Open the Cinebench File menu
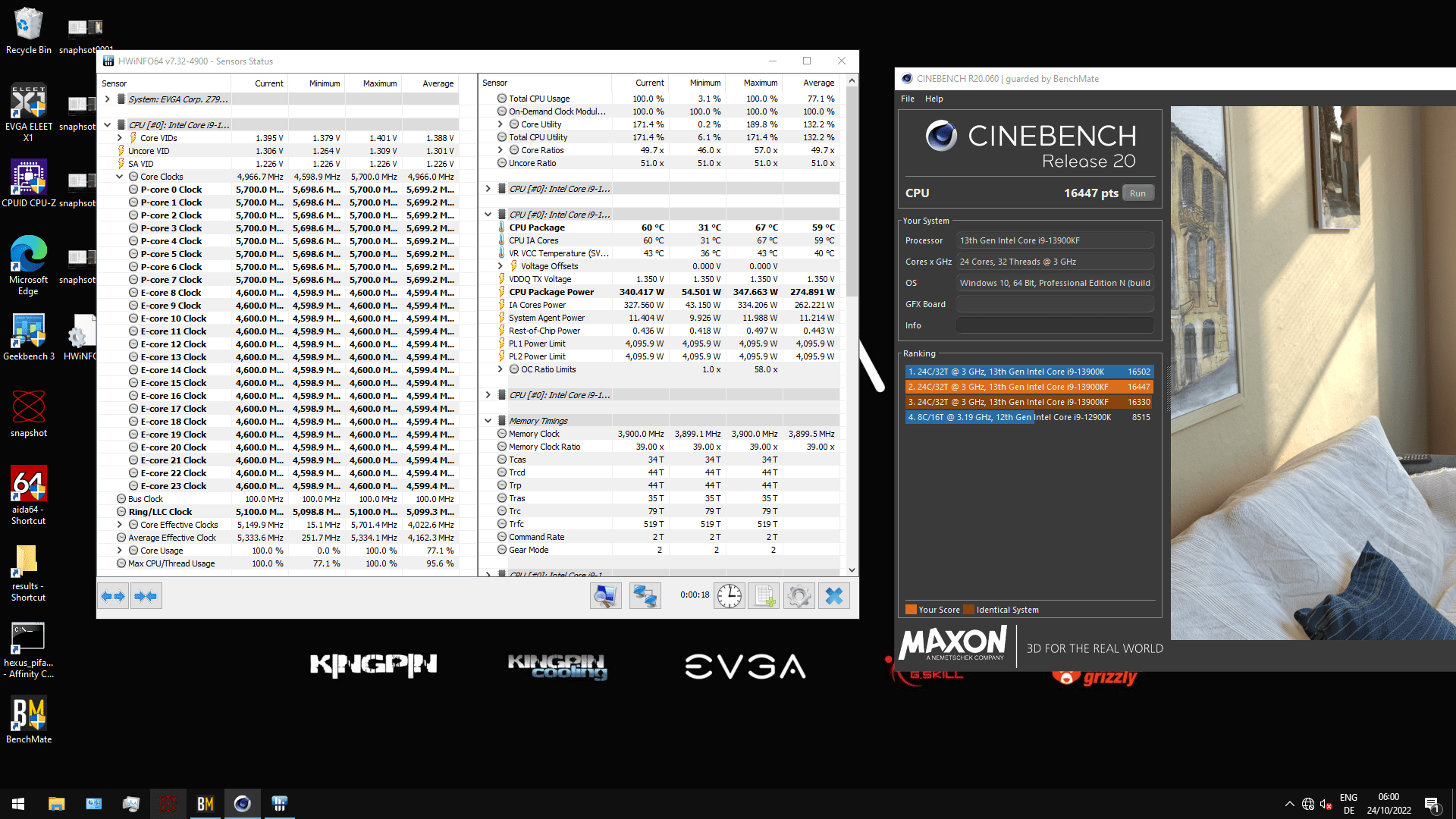 907,99
